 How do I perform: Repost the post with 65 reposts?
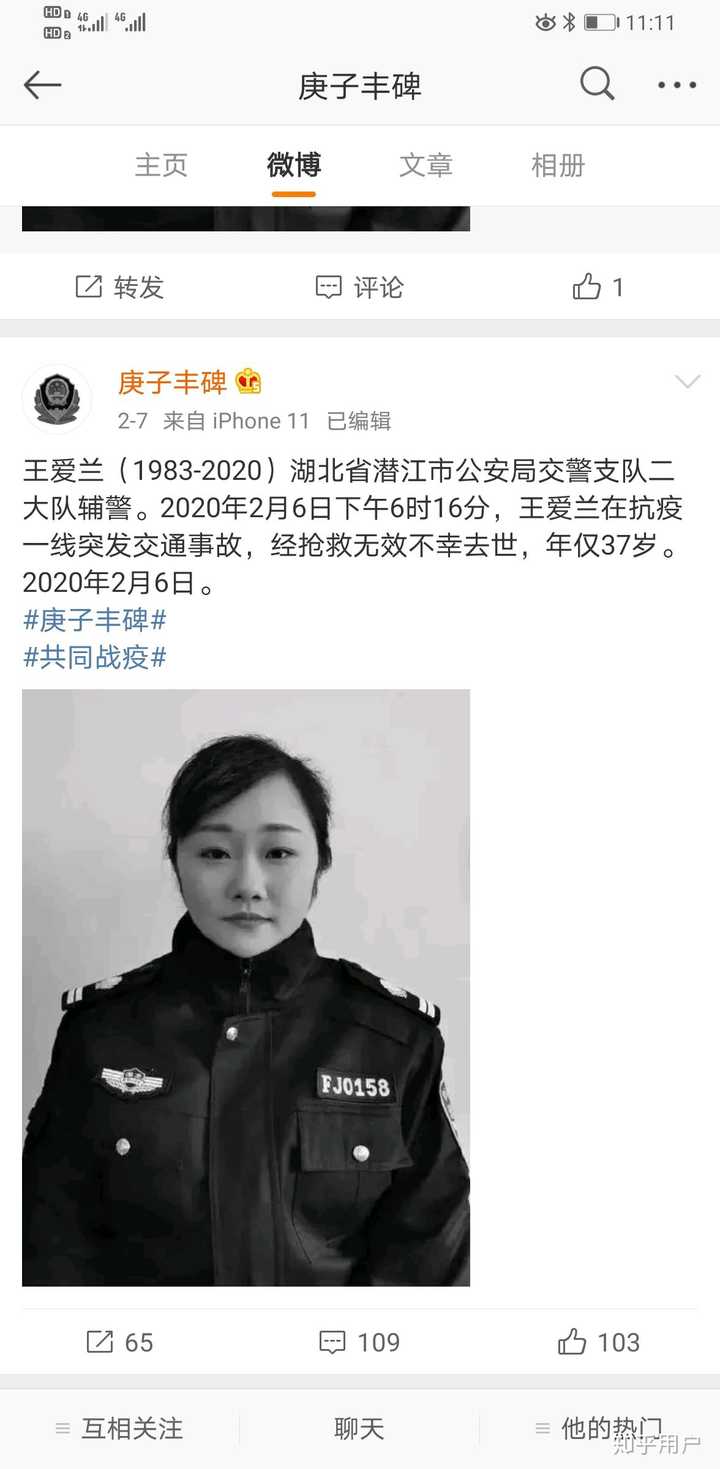pyautogui.click(x=100, y=1342)
